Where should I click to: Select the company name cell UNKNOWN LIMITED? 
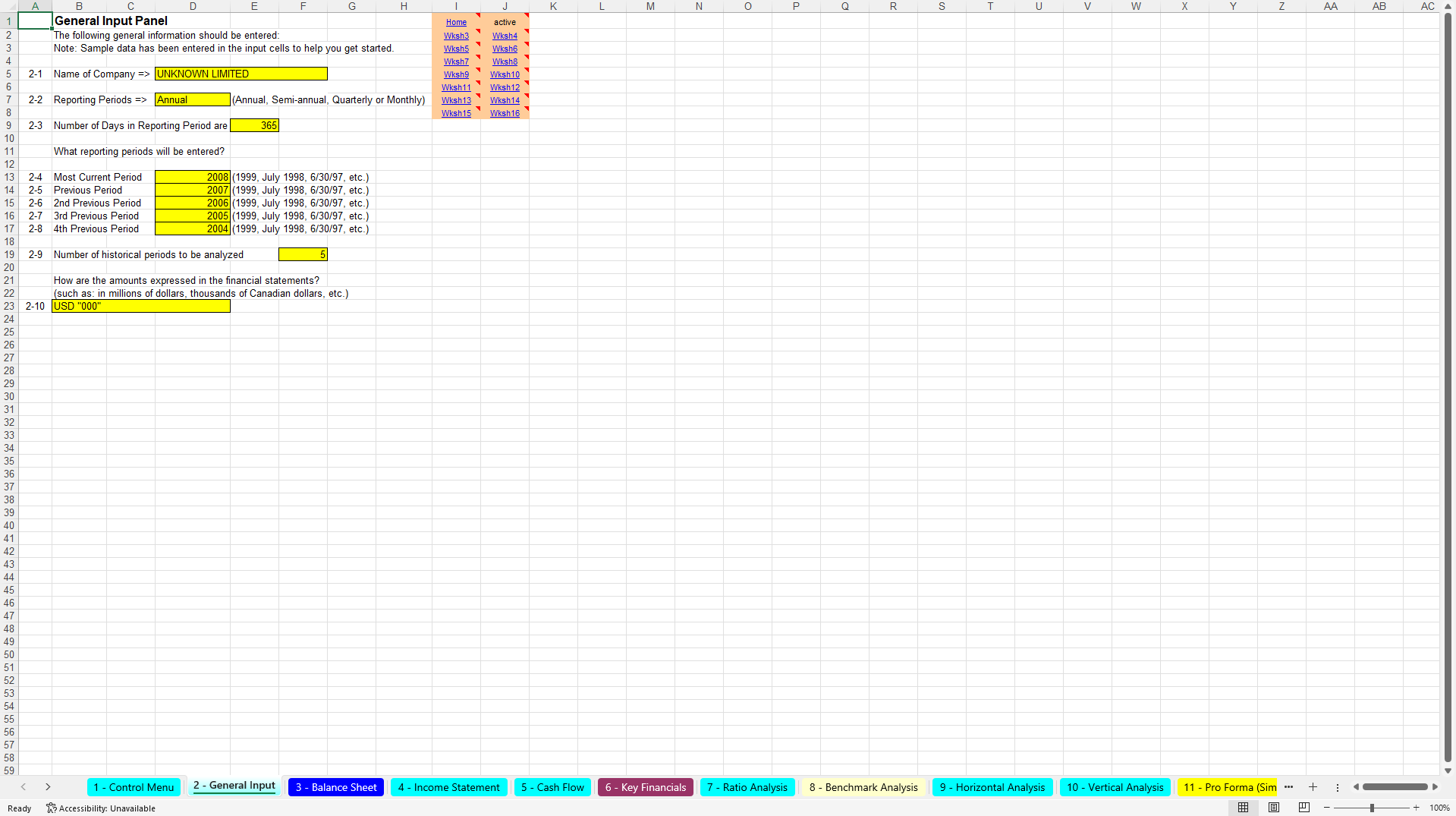pyautogui.click(x=241, y=74)
